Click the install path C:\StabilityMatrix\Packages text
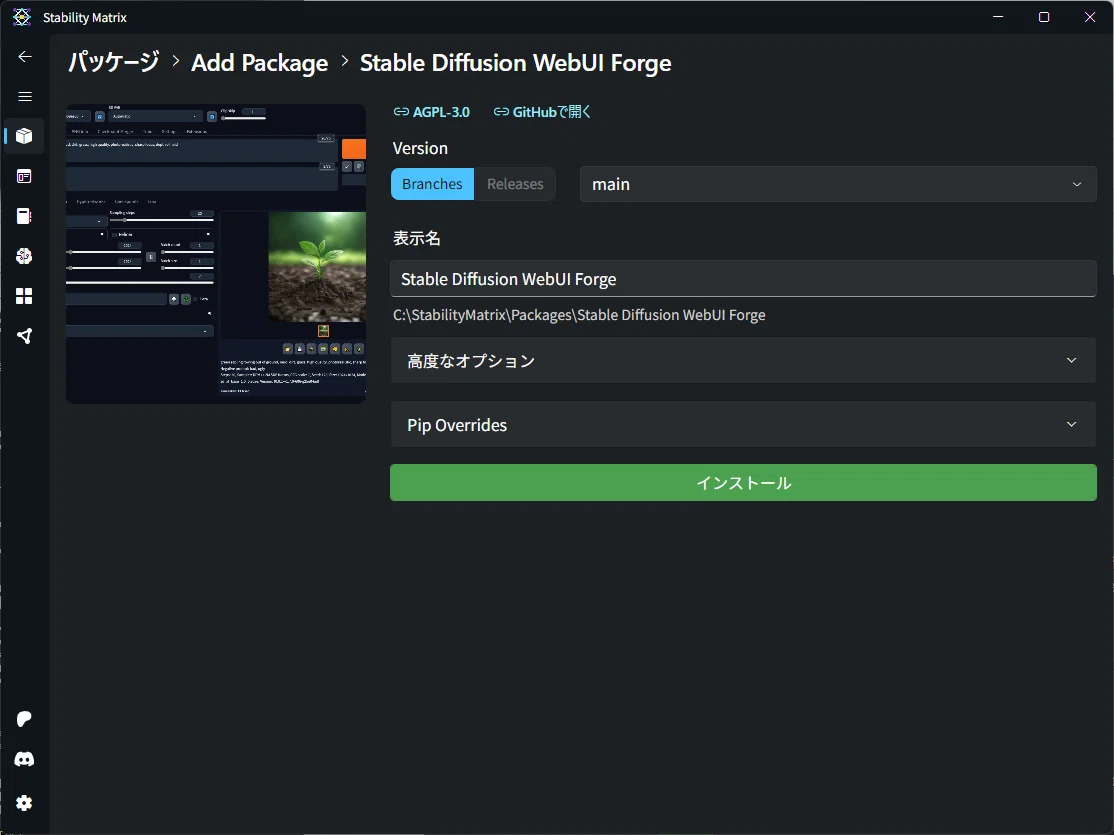The image size is (1114, 835). tap(579, 315)
